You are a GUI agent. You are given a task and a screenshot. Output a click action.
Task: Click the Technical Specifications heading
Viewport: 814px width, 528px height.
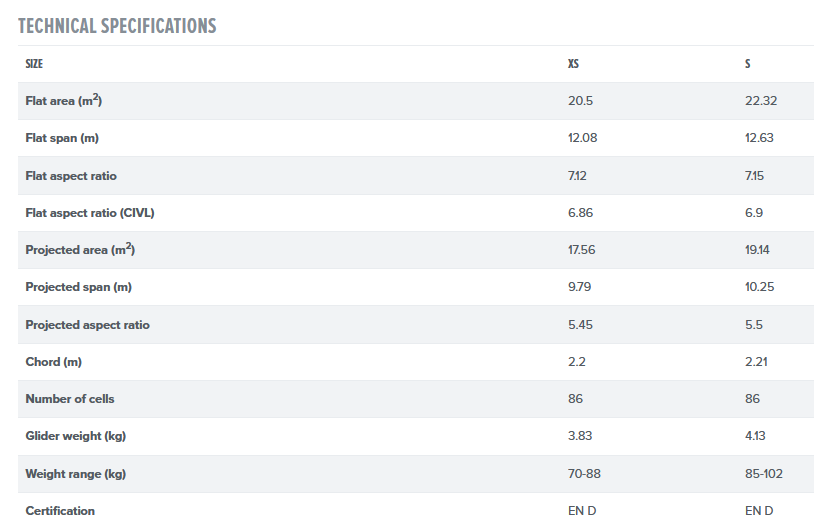(117, 25)
